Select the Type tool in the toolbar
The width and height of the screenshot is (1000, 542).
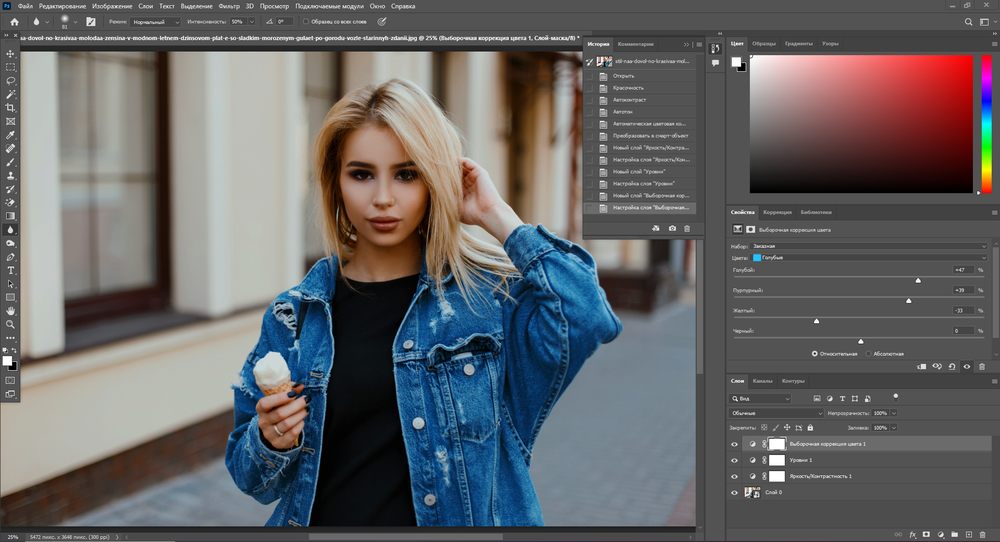(x=11, y=270)
